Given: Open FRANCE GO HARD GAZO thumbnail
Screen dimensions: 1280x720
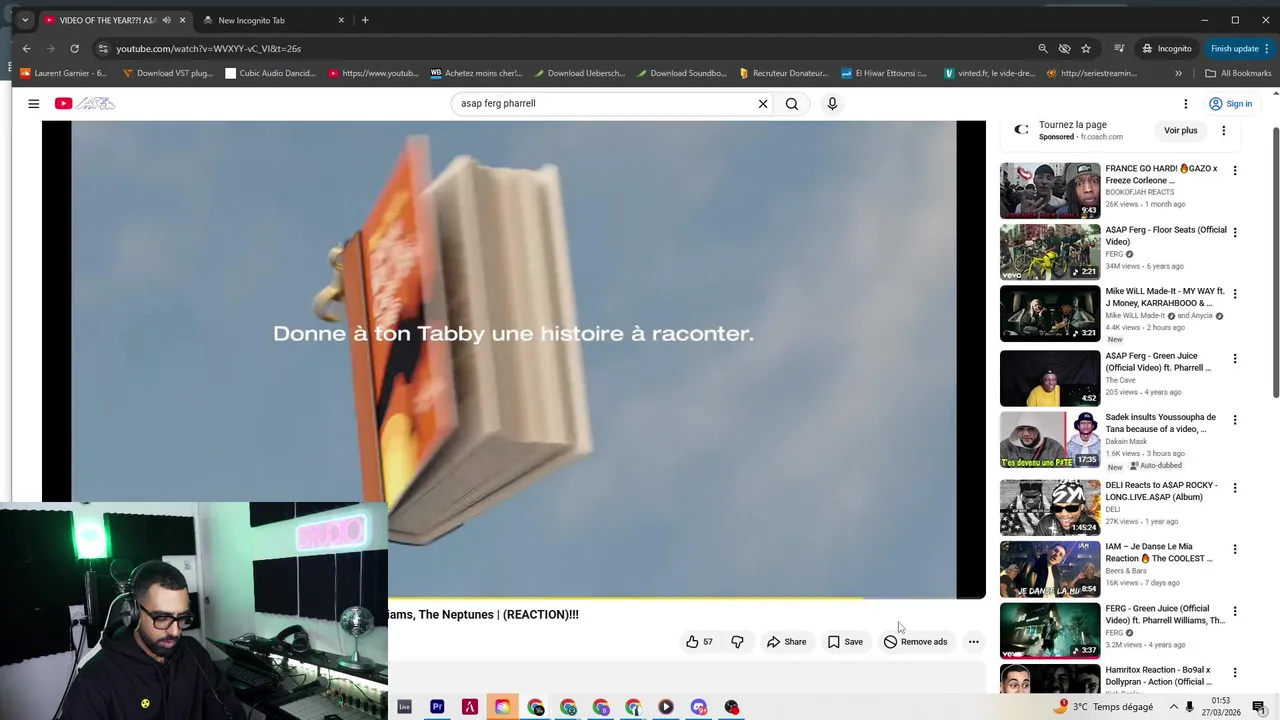Looking at the screenshot, I should pyautogui.click(x=1050, y=190).
